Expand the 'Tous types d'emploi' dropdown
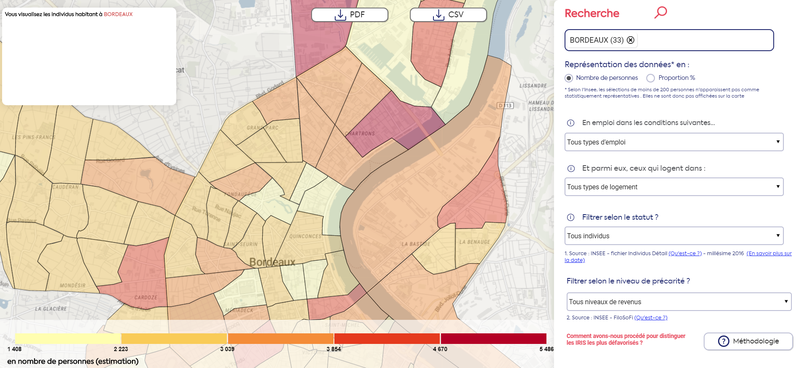The width and height of the screenshot is (799, 368). pos(674,142)
